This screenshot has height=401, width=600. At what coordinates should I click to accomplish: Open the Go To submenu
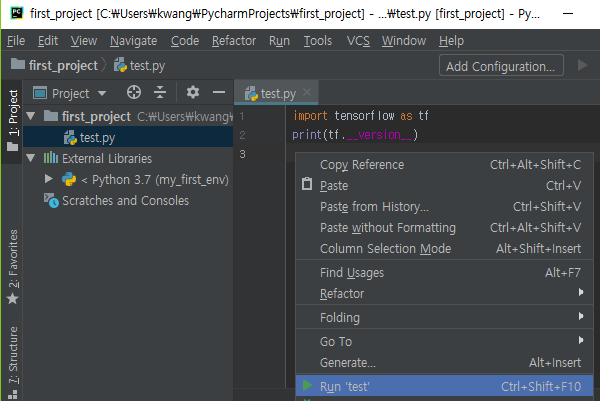click(x=444, y=342)
